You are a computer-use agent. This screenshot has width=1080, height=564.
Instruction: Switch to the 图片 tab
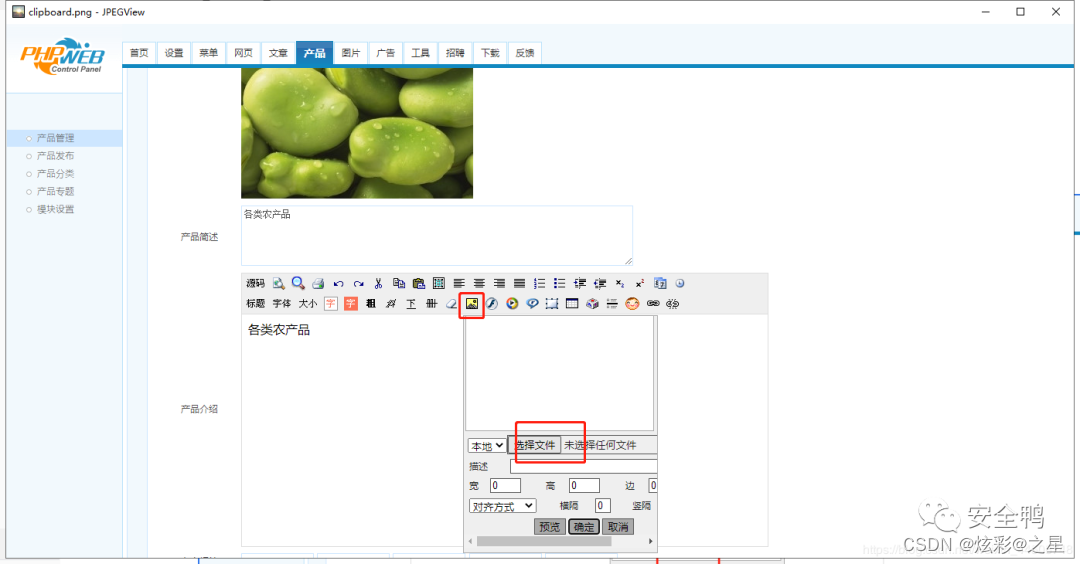(351, 53)
